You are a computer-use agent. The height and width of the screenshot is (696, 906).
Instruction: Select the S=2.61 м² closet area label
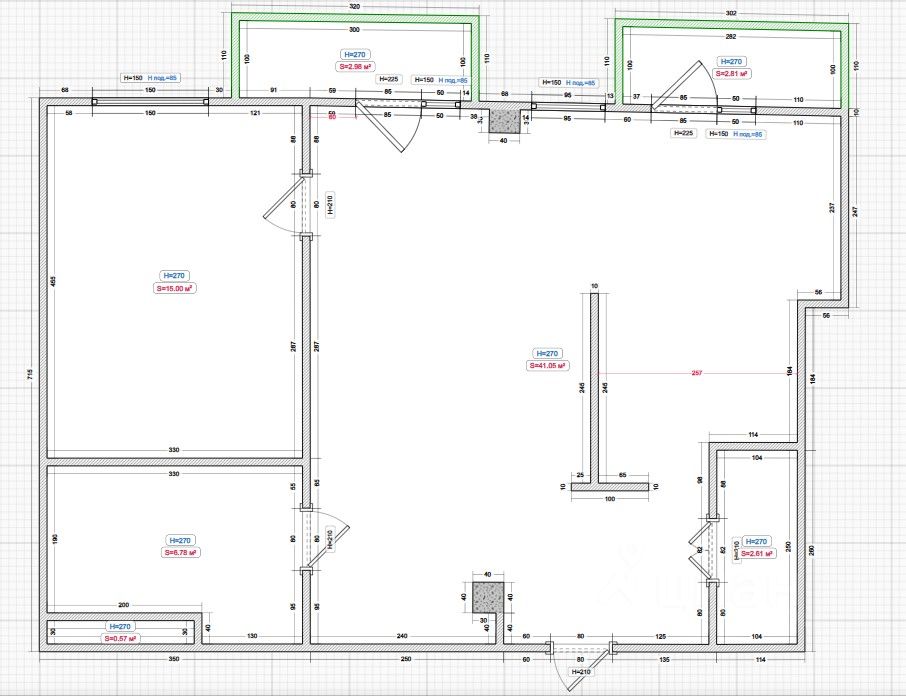(757, 553)
